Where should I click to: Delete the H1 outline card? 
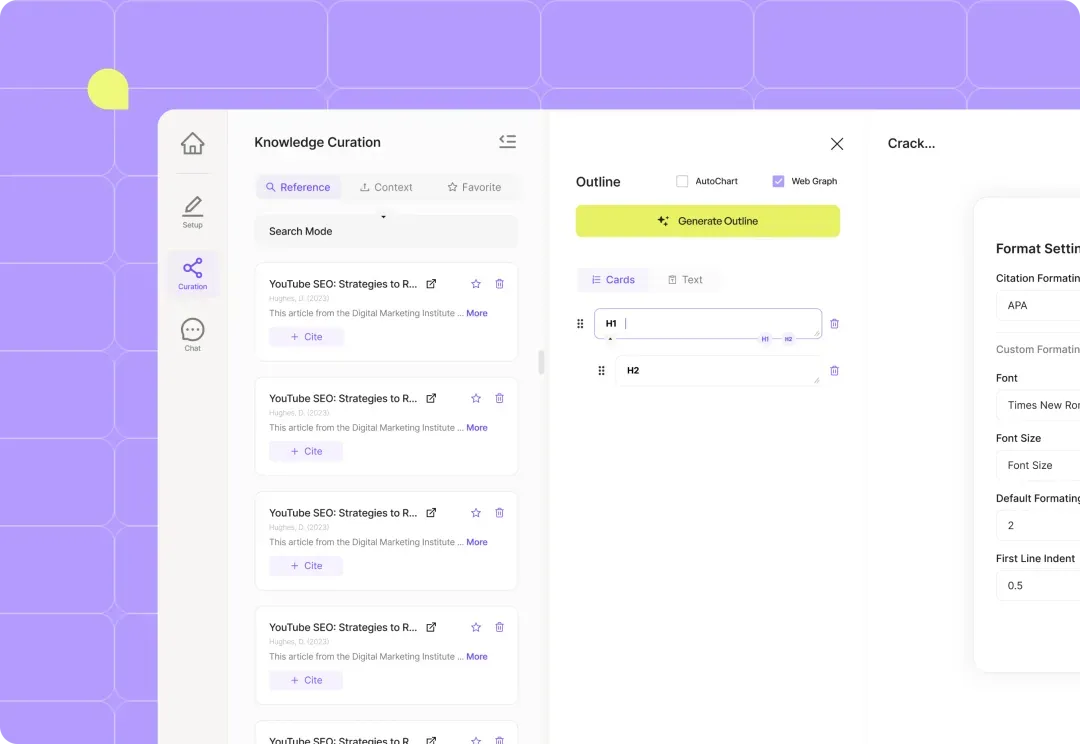point(834,324)
